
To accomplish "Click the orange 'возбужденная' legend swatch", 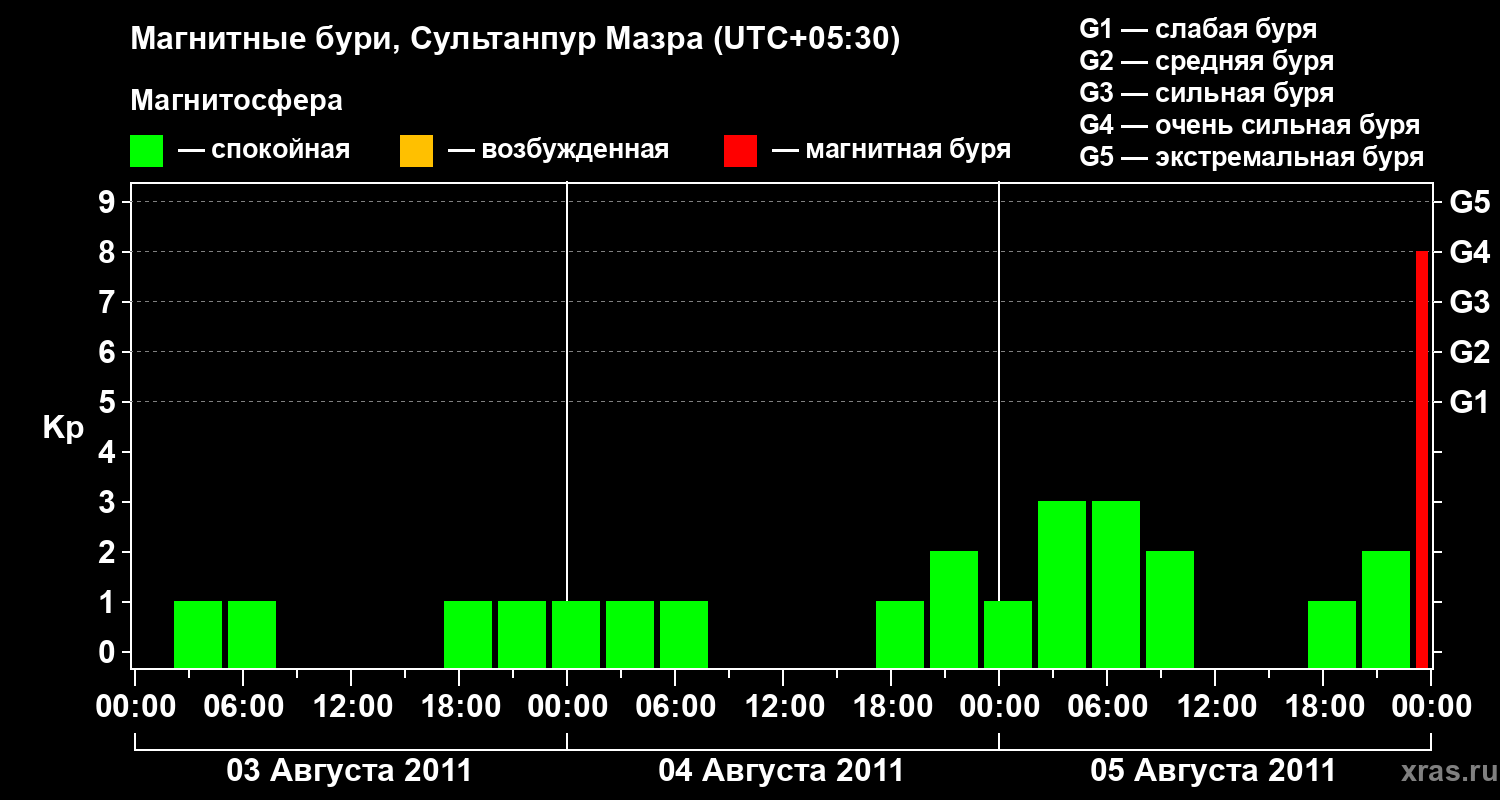I will click(x=416, y=151).
